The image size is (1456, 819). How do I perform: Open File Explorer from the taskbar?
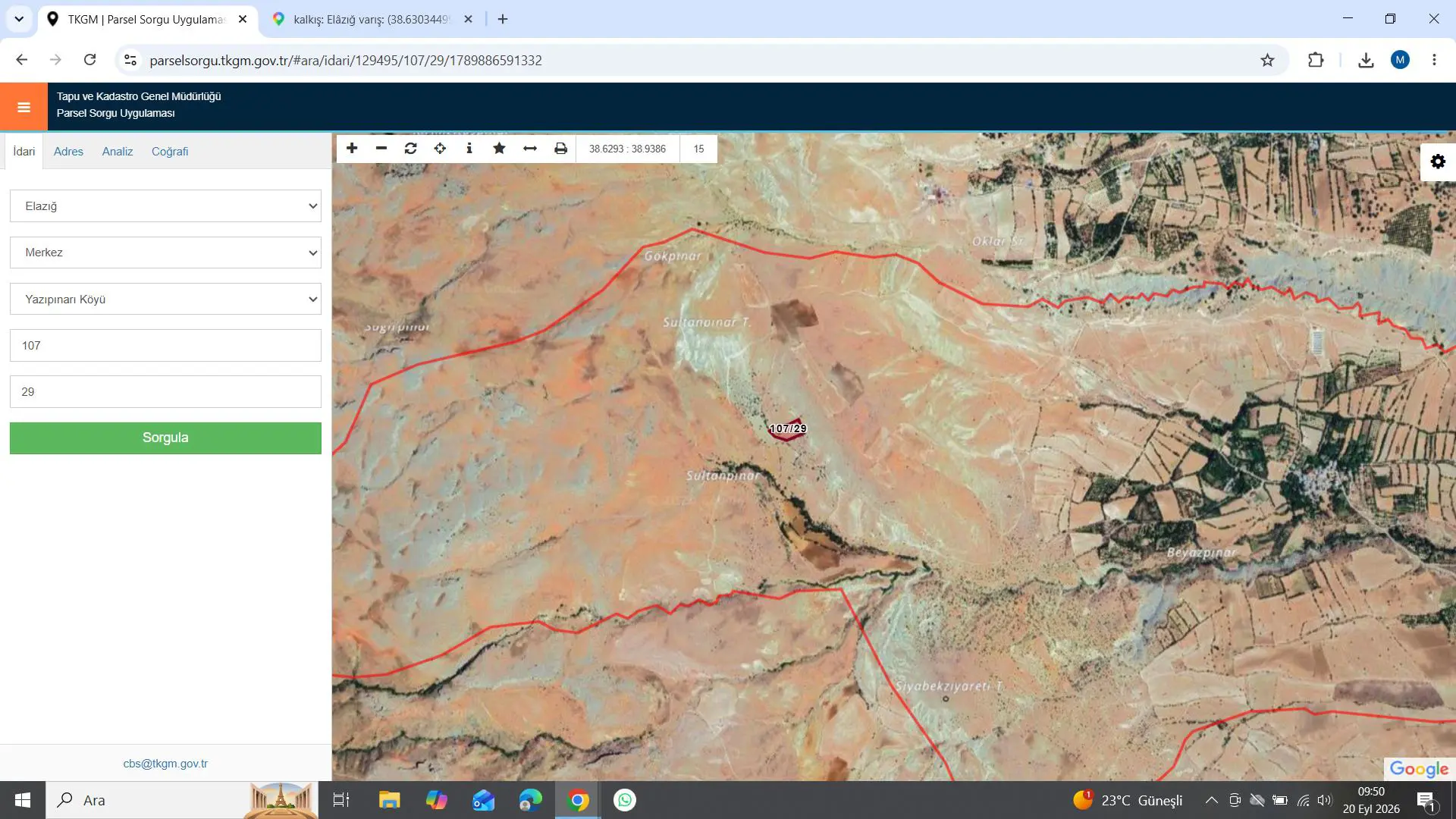[389, 800]
